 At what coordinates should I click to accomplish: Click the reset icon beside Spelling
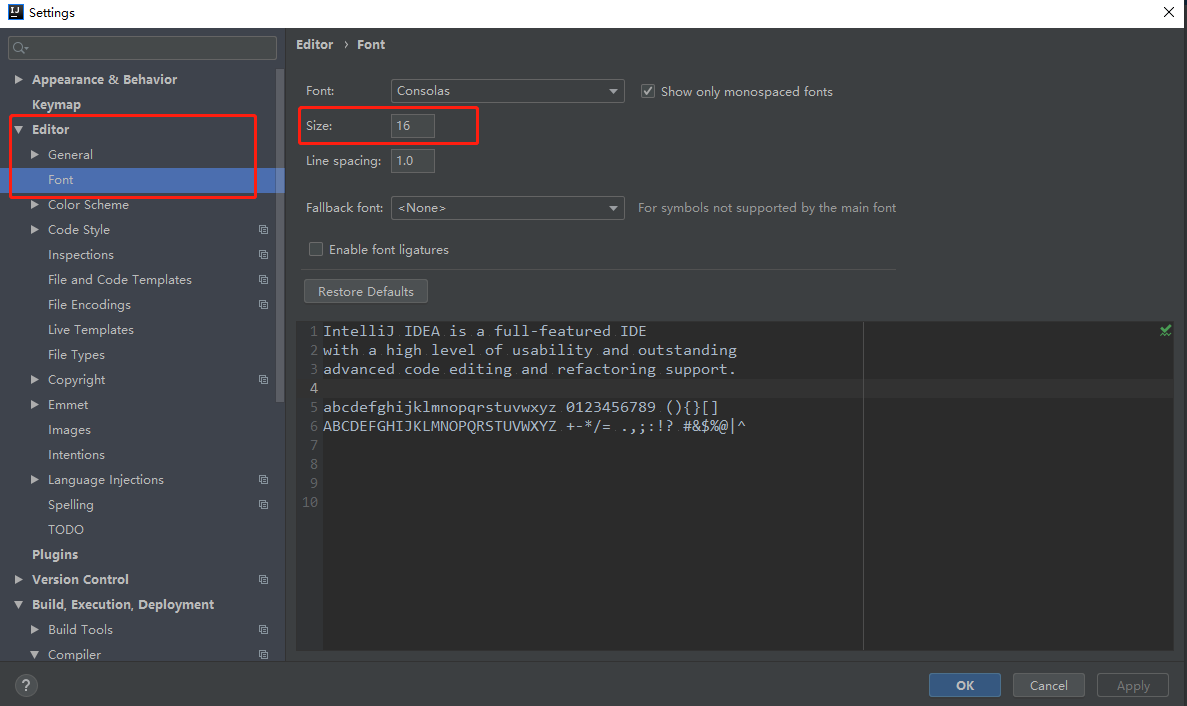[263, 504]
